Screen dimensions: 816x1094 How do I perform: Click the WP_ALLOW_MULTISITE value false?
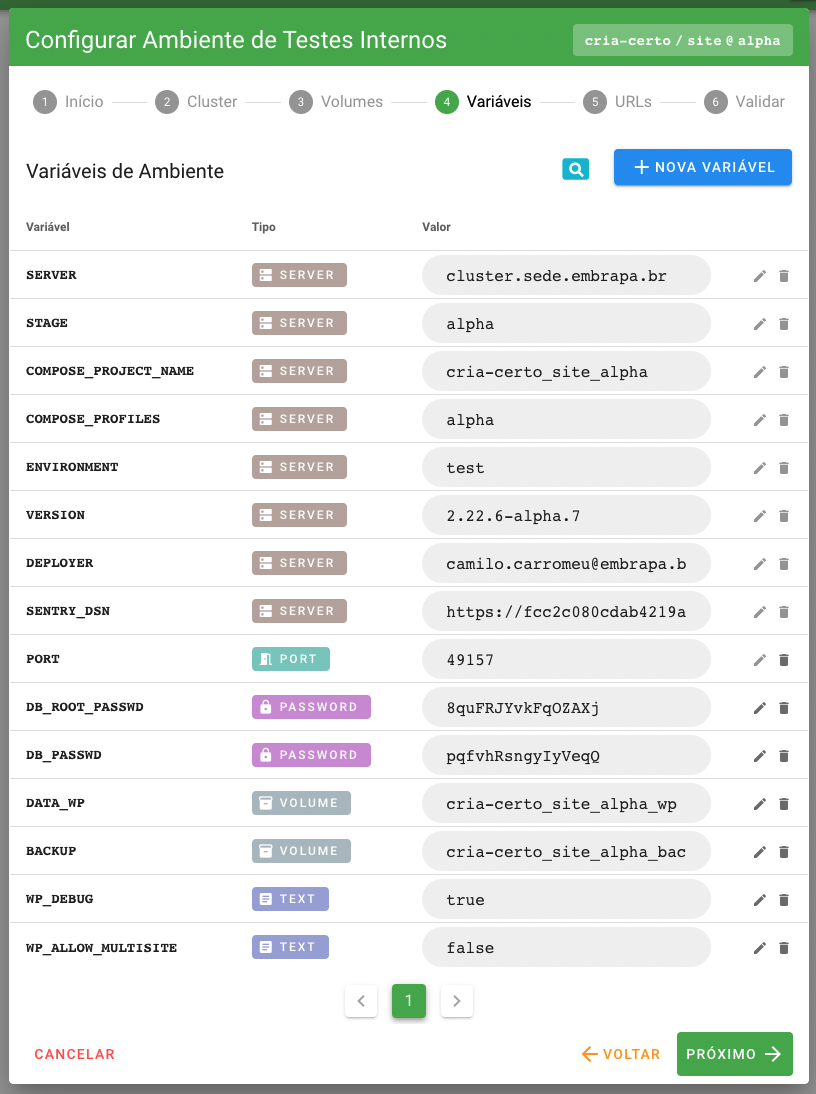(x=566, y=947)
